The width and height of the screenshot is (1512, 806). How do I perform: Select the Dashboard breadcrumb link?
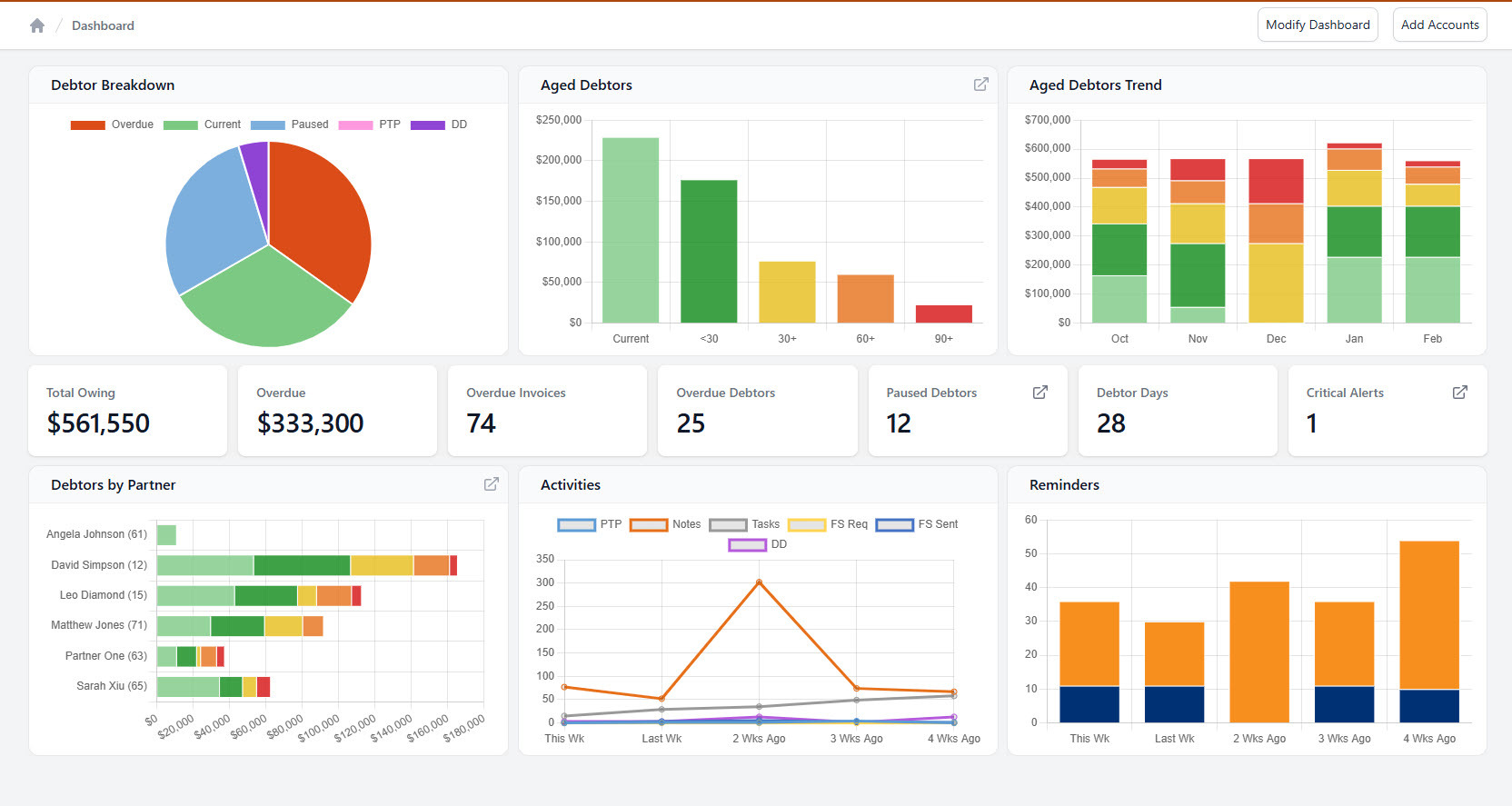coord(103,25)
